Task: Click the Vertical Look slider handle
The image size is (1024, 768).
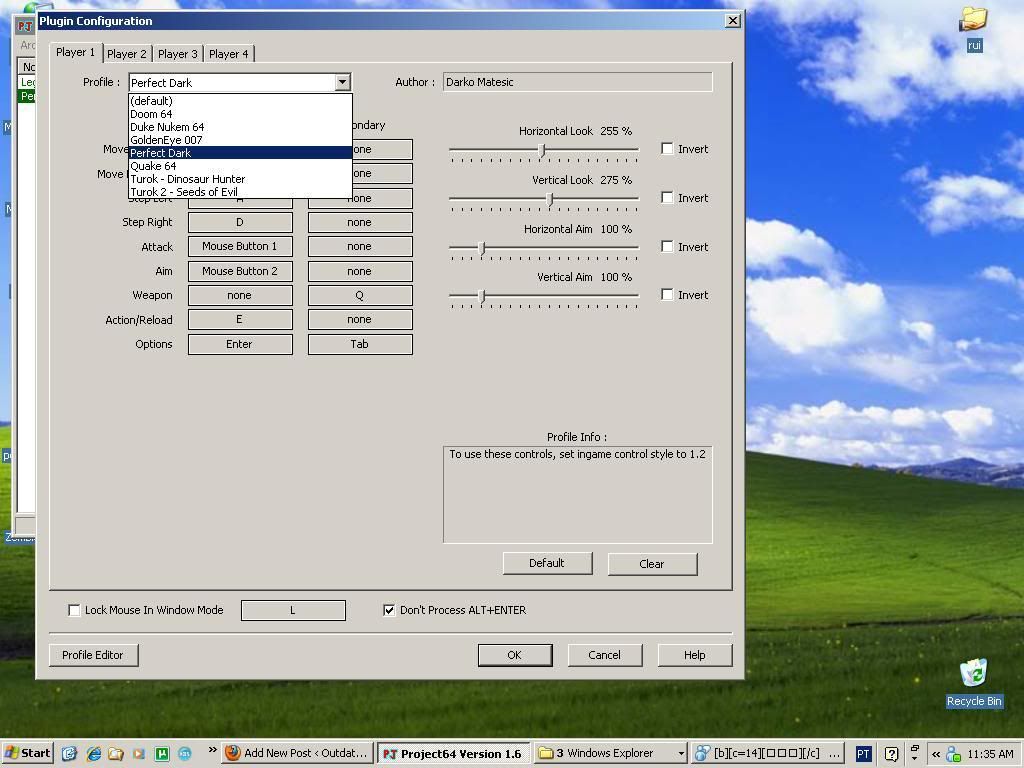Action: [x=549, y=200]
